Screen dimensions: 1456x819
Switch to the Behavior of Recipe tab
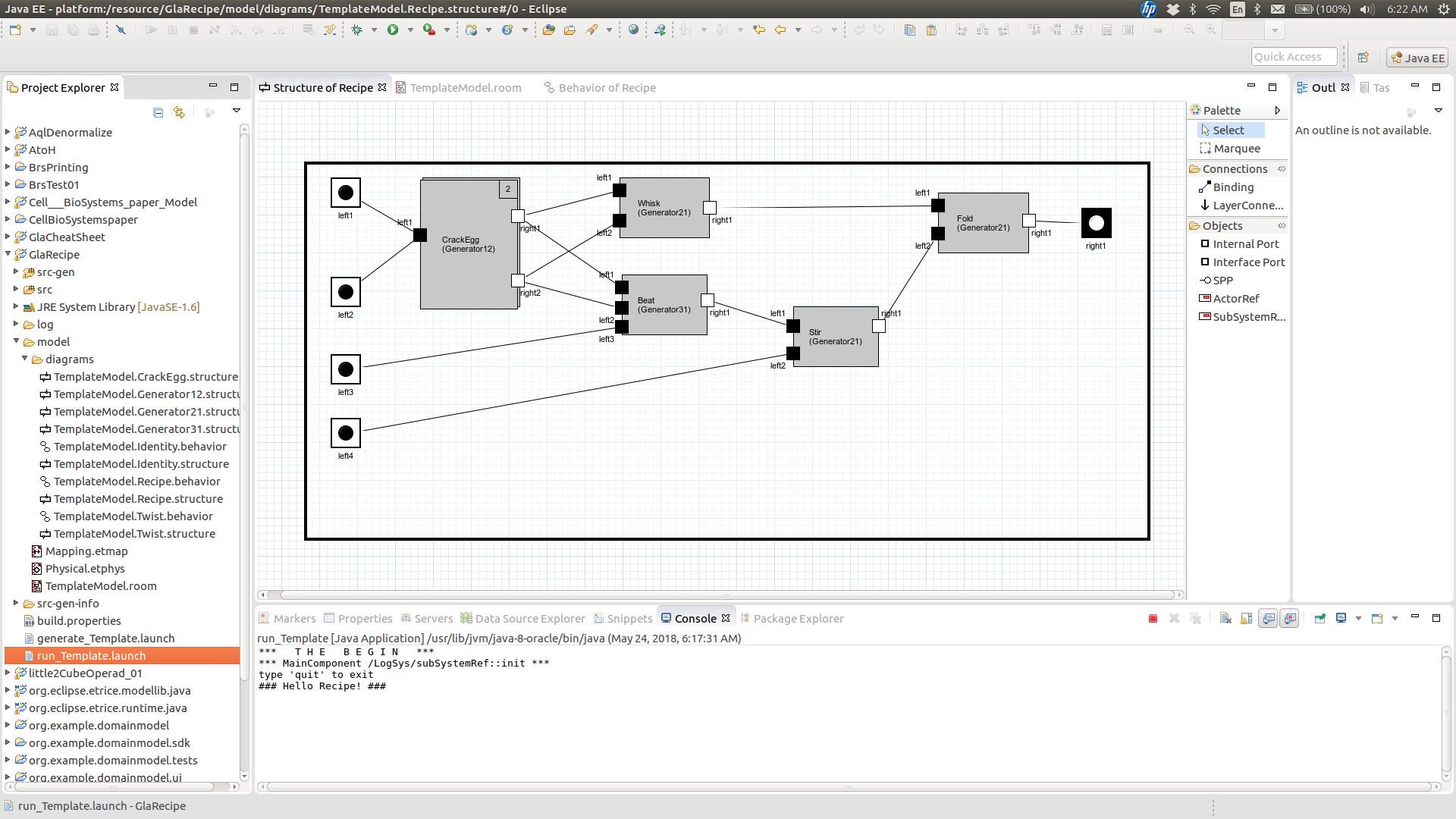pos(607,88)
